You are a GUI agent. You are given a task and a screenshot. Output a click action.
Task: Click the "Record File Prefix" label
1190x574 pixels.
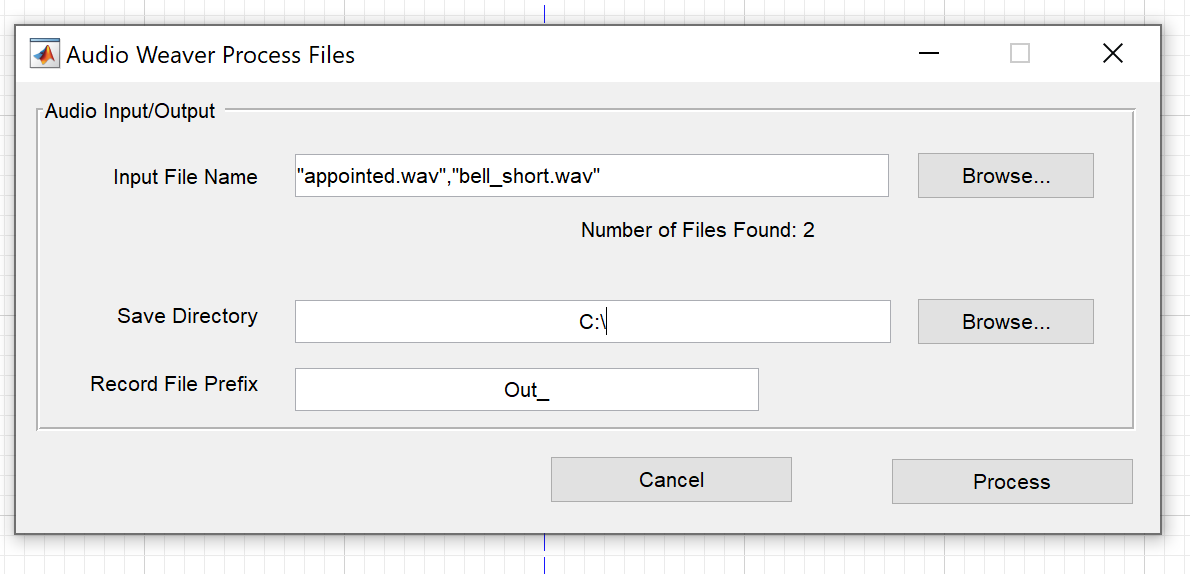pyautogui.click(x=174, y=384)
